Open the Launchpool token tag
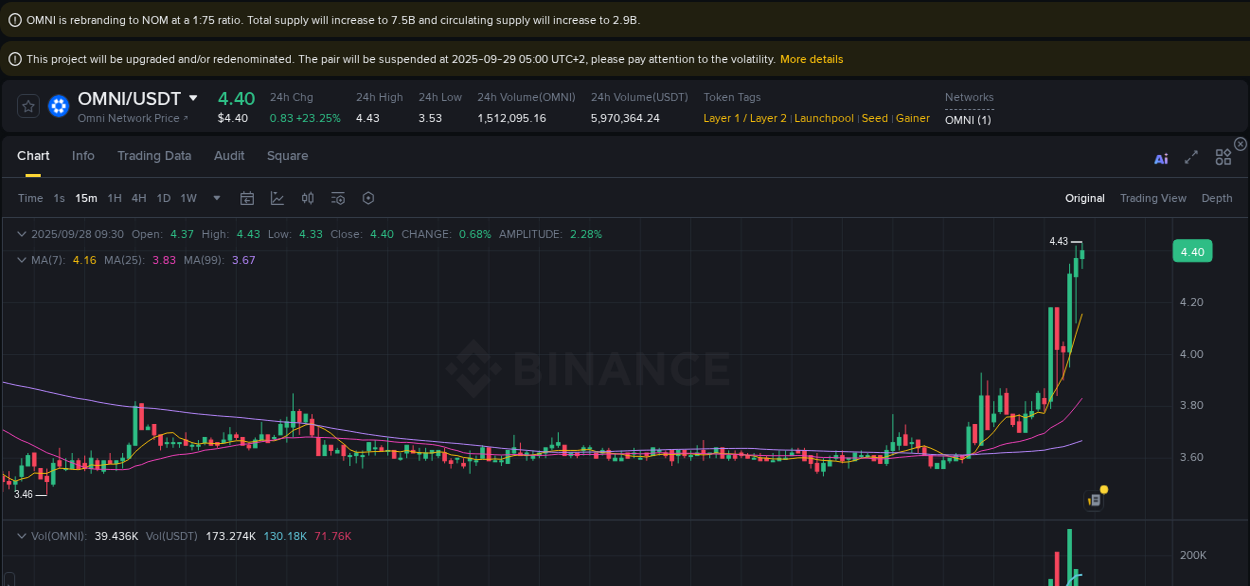The height and width of the screenshot is (586, 1250). click(x=823, y=118)
